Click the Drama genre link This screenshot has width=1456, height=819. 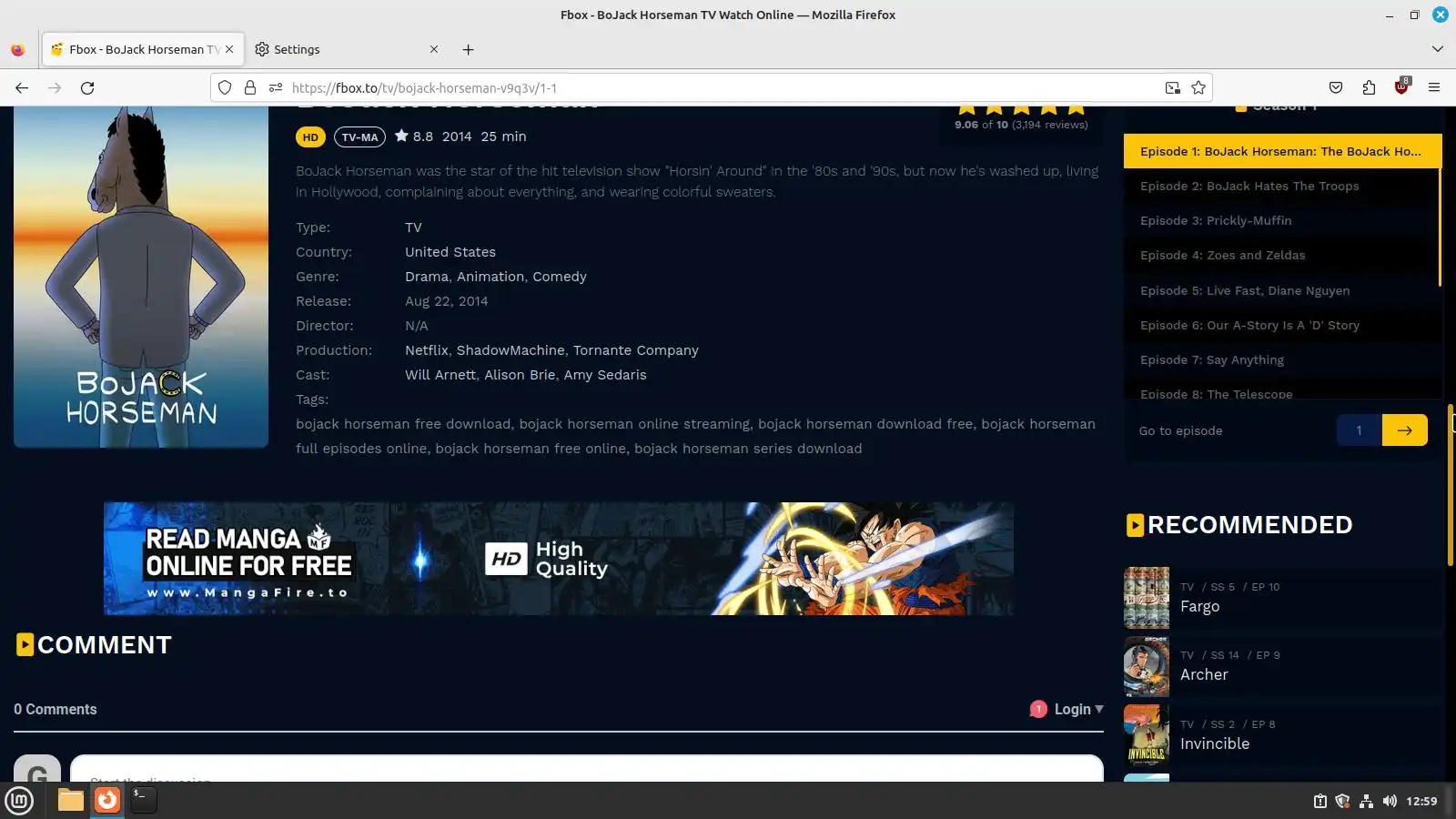(x=427, y=277)
